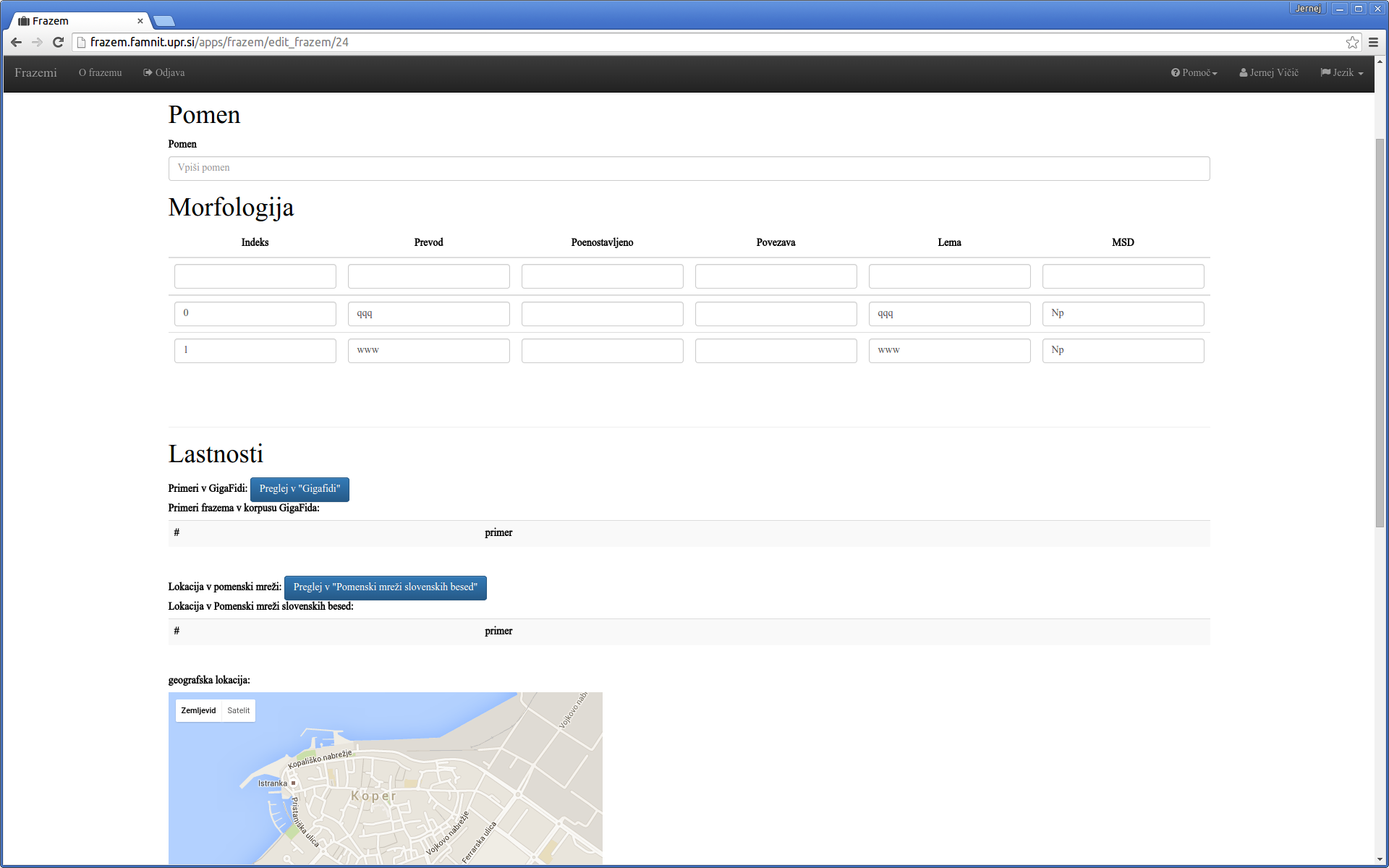Click Indeks filter field in first row
The height and width of the screenshot is (868, 1389).
[x=255, y=276]
